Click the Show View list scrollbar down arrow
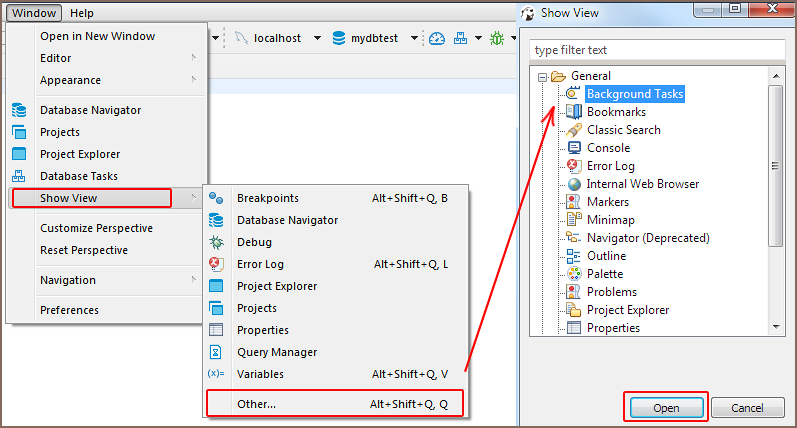The image size is (797, 428). pos(776,326)
